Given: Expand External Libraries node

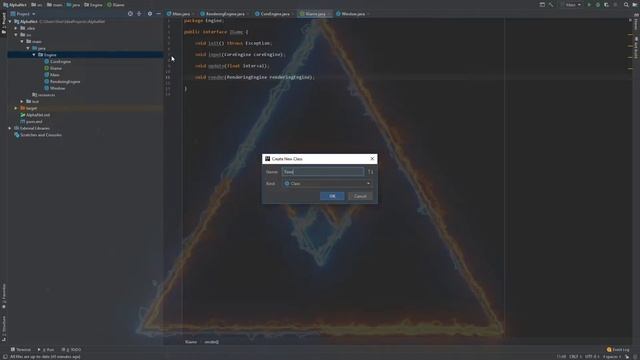Looking at the screenshot, I should pyautogui.click(x=10, y=128).
